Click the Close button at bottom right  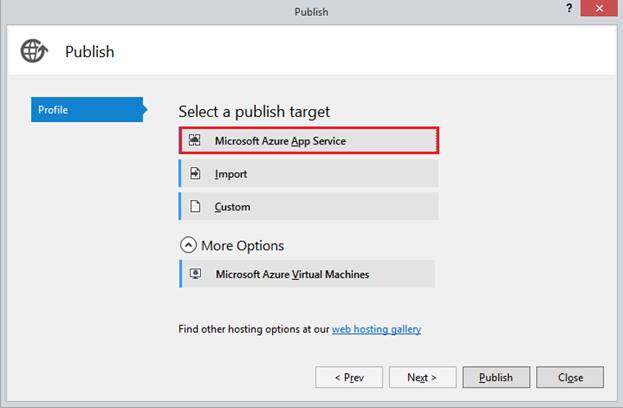coord(570,377)
